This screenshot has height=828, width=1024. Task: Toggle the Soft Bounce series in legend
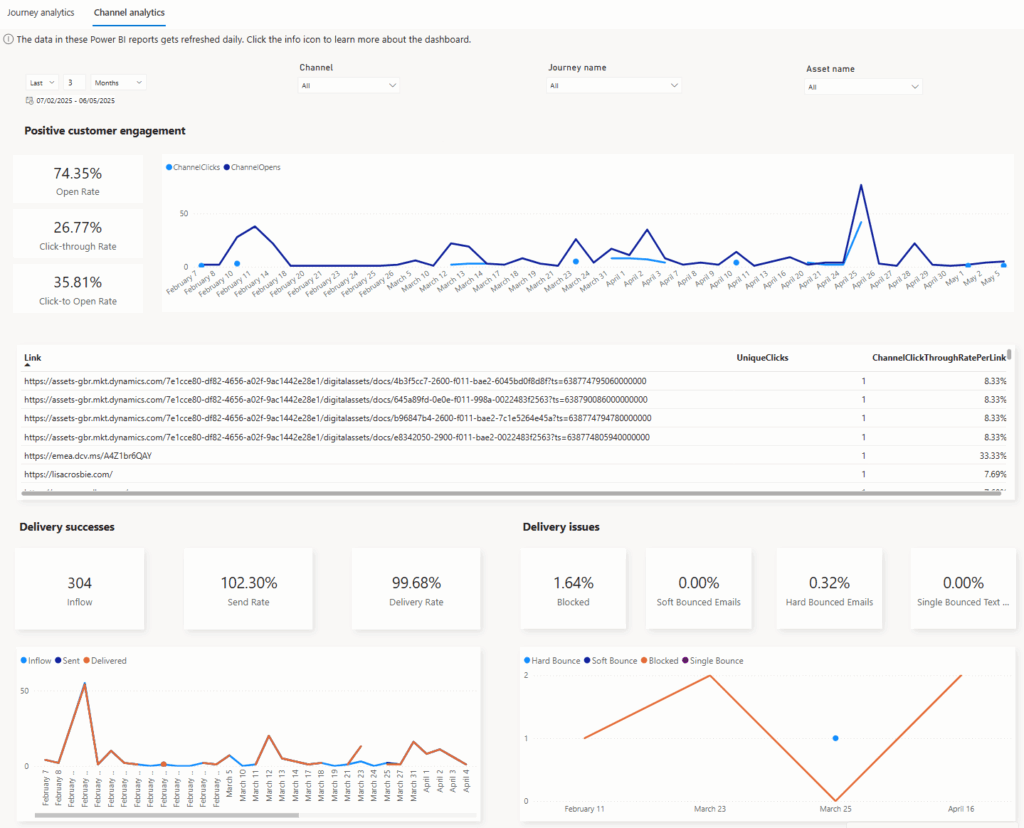coord(610,661)
